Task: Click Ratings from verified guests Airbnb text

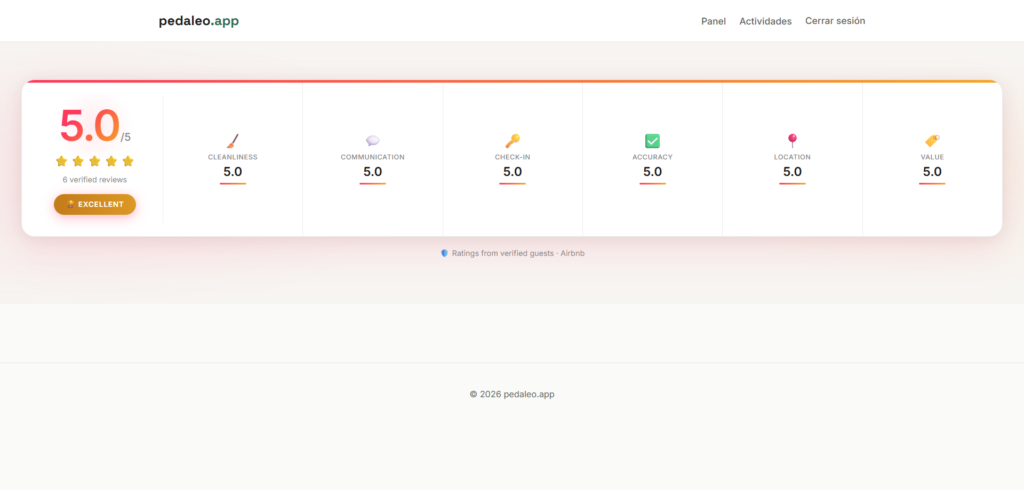Action: pos(518,253)
